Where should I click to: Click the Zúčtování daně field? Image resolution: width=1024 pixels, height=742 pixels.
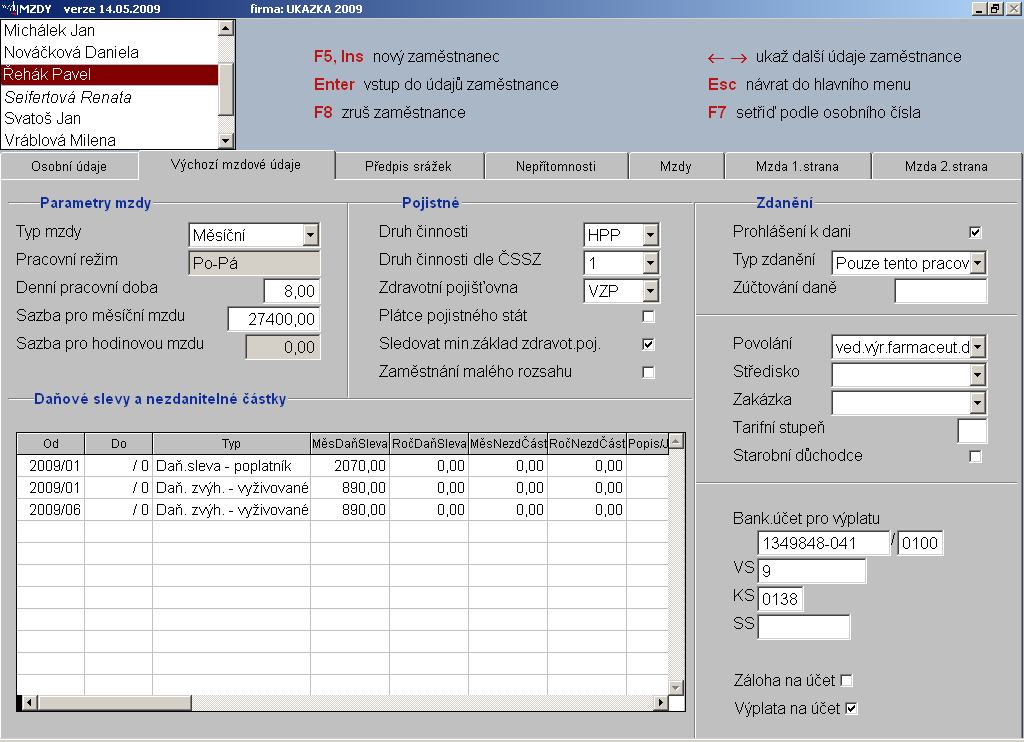click(x=940, y=291)
